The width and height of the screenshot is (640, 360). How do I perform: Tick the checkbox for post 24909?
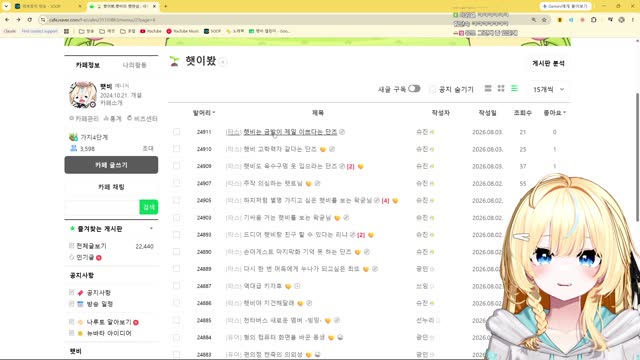176,166
